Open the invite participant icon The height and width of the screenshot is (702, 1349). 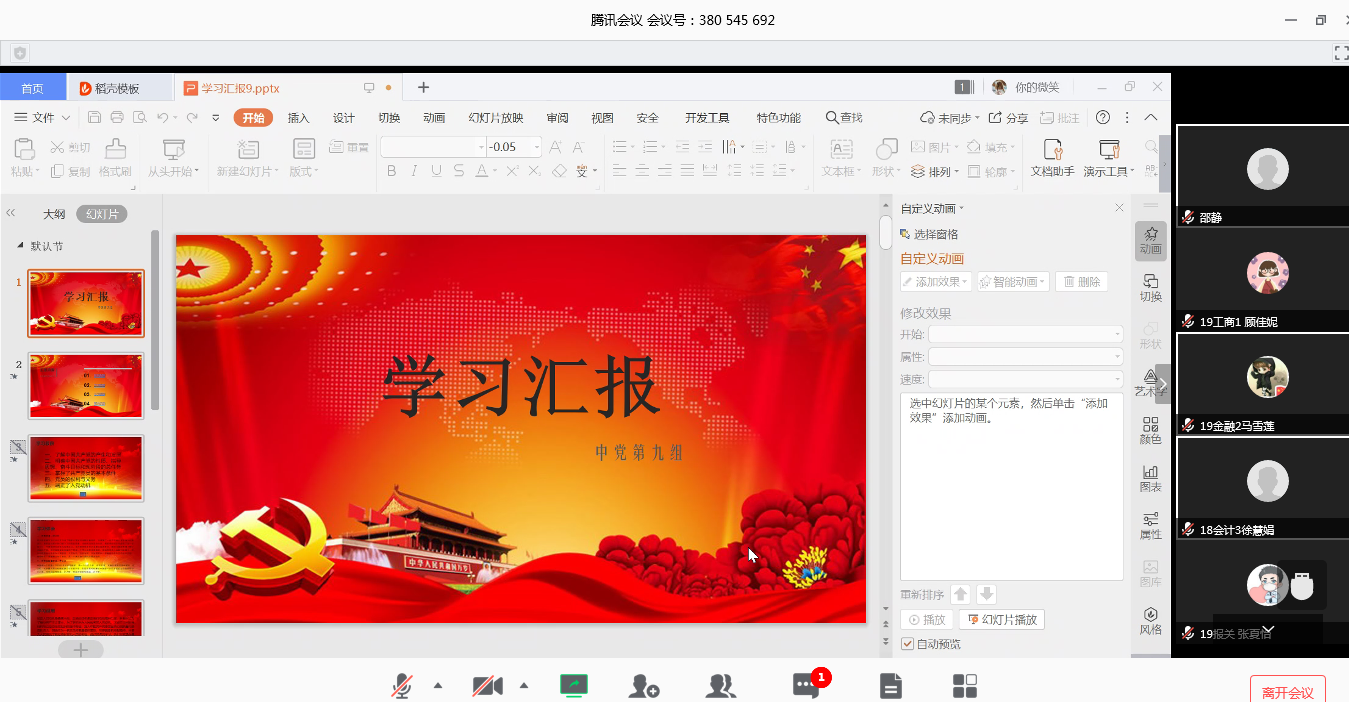[643, 685]
